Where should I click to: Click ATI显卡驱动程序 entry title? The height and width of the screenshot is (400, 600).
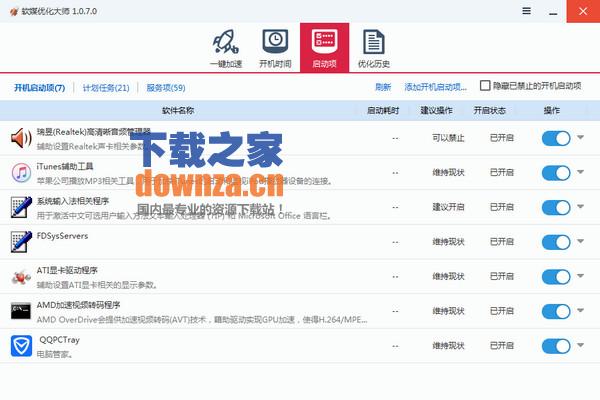pyautogui.click(x=67, y=270)
